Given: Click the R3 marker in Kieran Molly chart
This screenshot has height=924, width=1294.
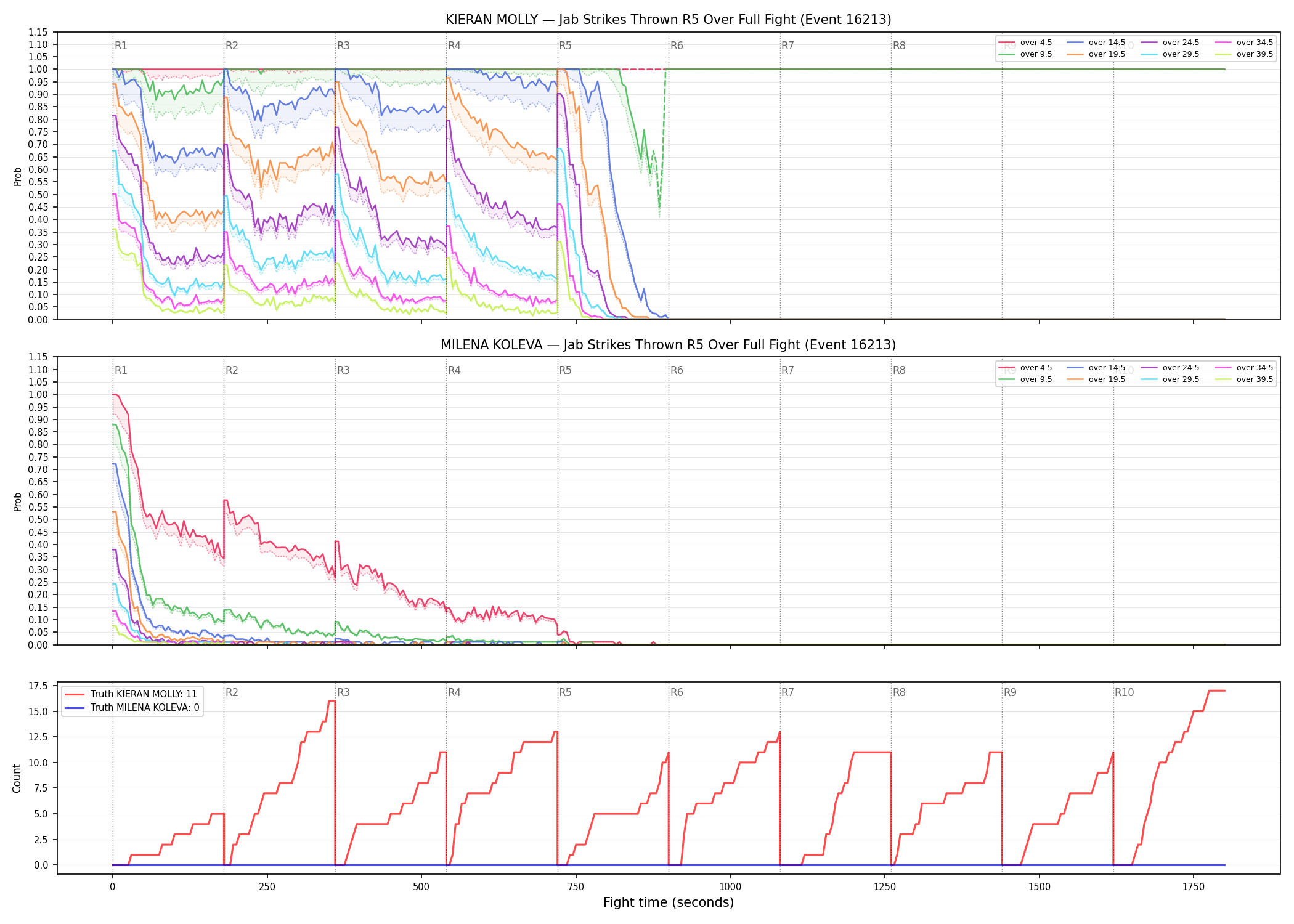Looking at the screenshot, I should (343, 46).
